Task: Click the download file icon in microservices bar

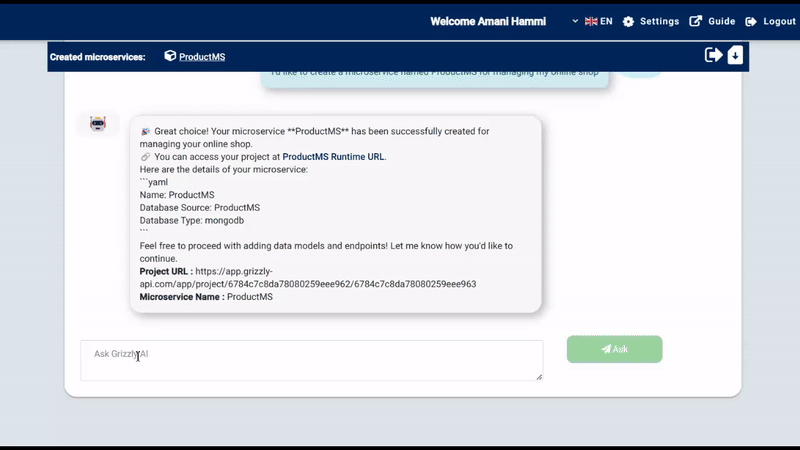Action: 735,55
